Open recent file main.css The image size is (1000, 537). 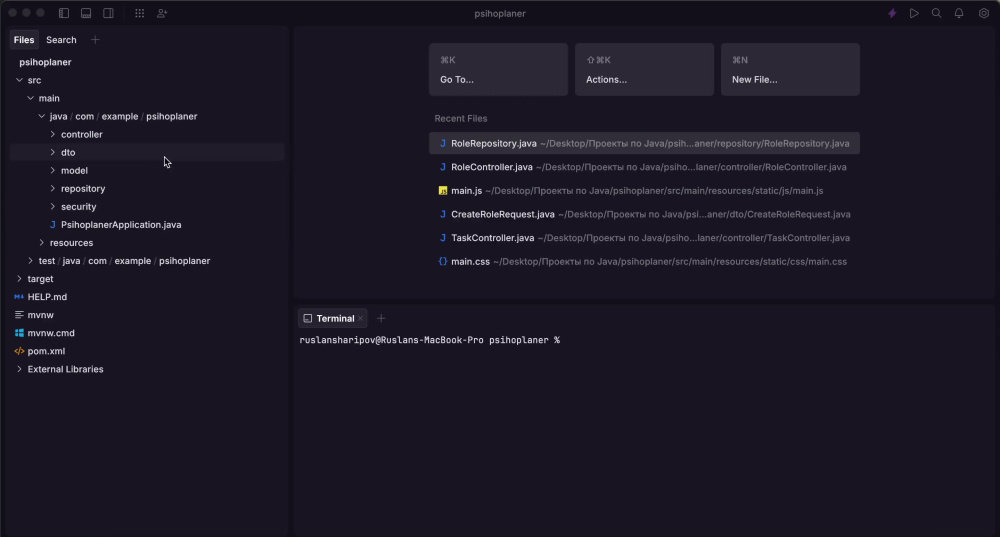644,261
